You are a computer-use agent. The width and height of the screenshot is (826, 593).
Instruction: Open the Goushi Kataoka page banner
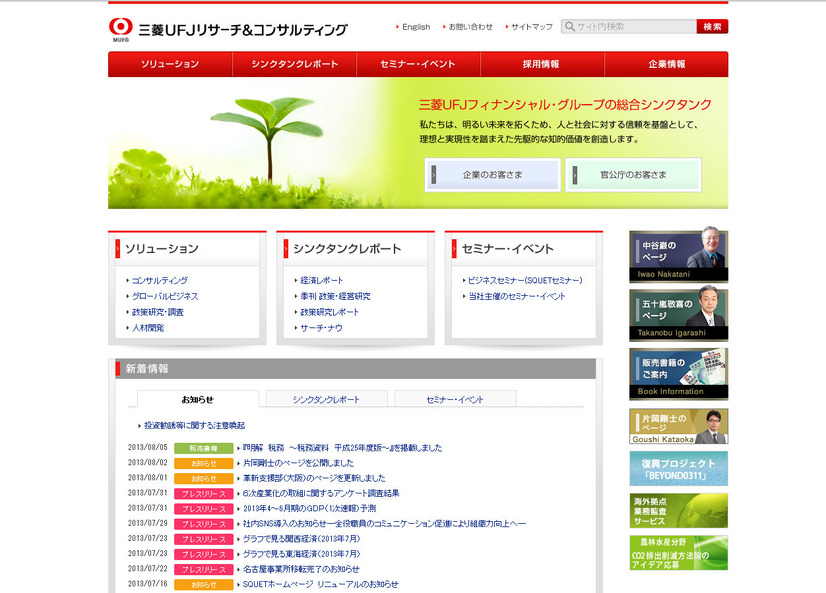[678, 427]
